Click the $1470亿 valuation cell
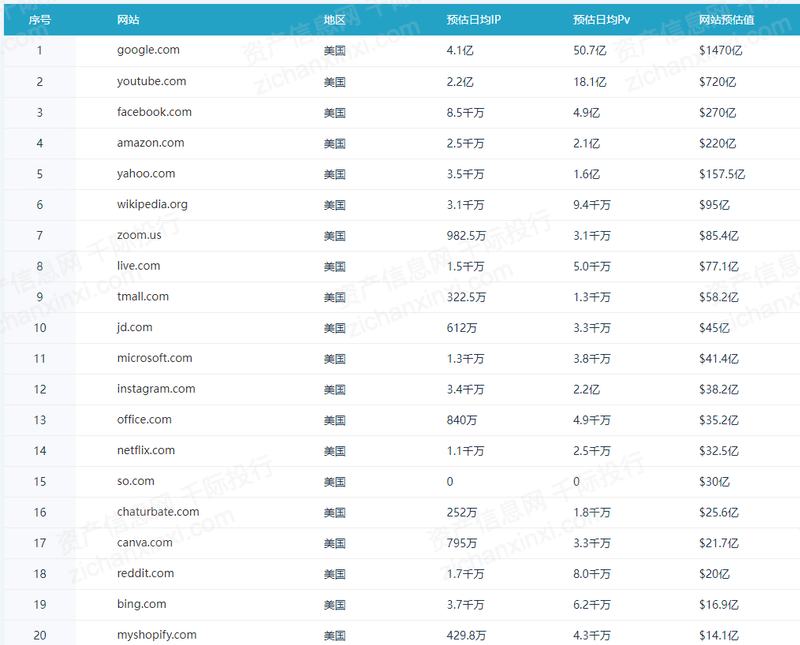Image resolution: width=800 pixels, height=645 pixels. click(x=721, y=50)
